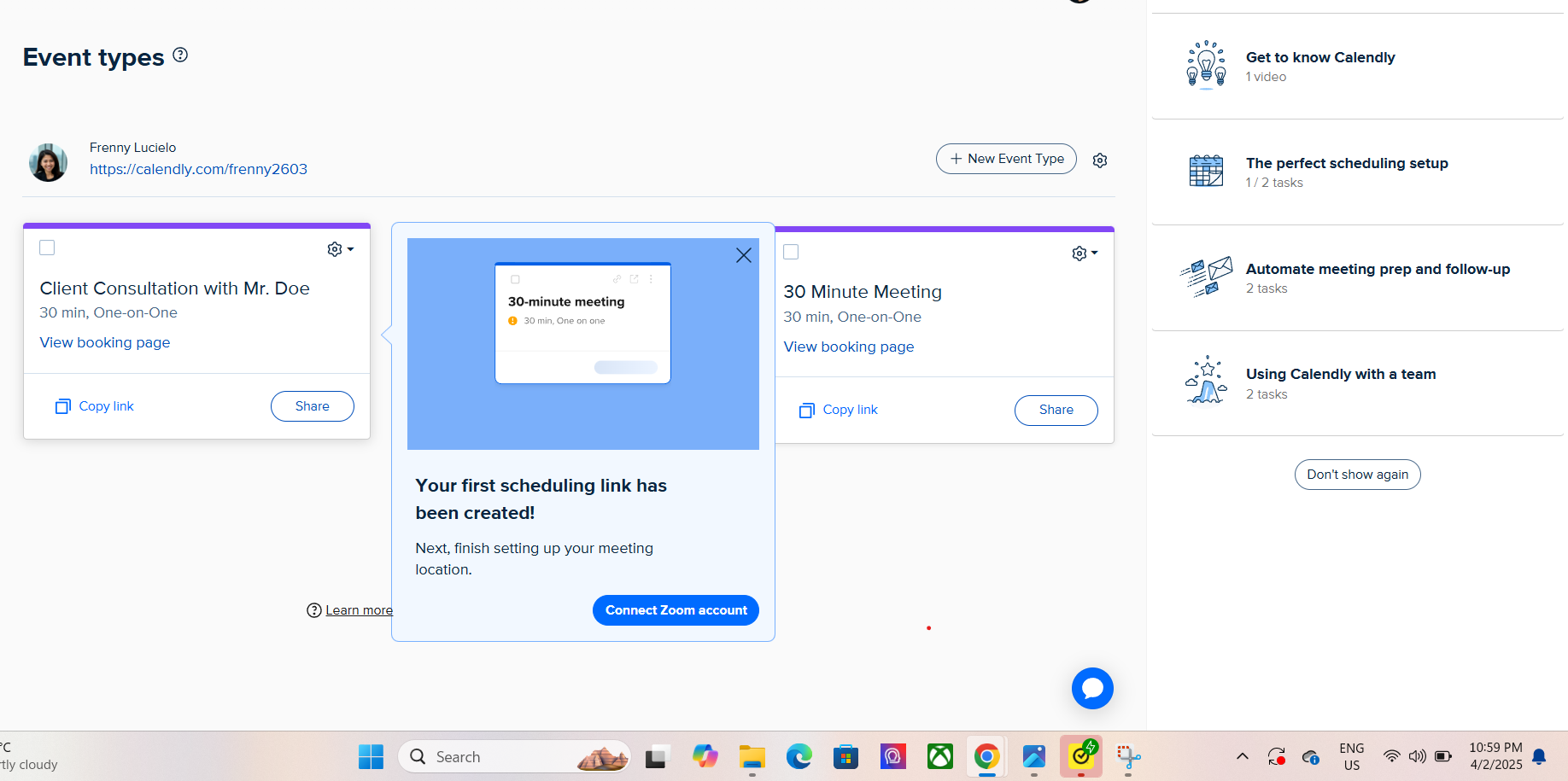Copy link for 30 Minute Meeting
This screenshot has width=1568, height=781.
(839, 410)
